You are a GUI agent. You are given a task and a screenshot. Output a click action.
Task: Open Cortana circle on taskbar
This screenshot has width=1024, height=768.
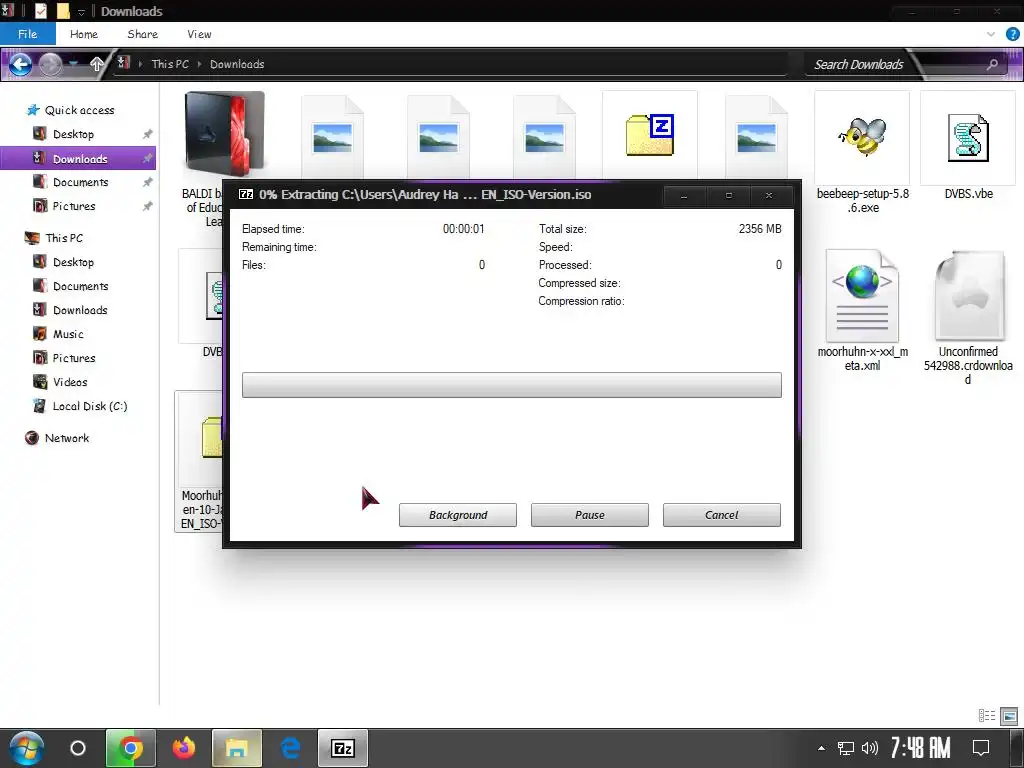tap(78, 748)
